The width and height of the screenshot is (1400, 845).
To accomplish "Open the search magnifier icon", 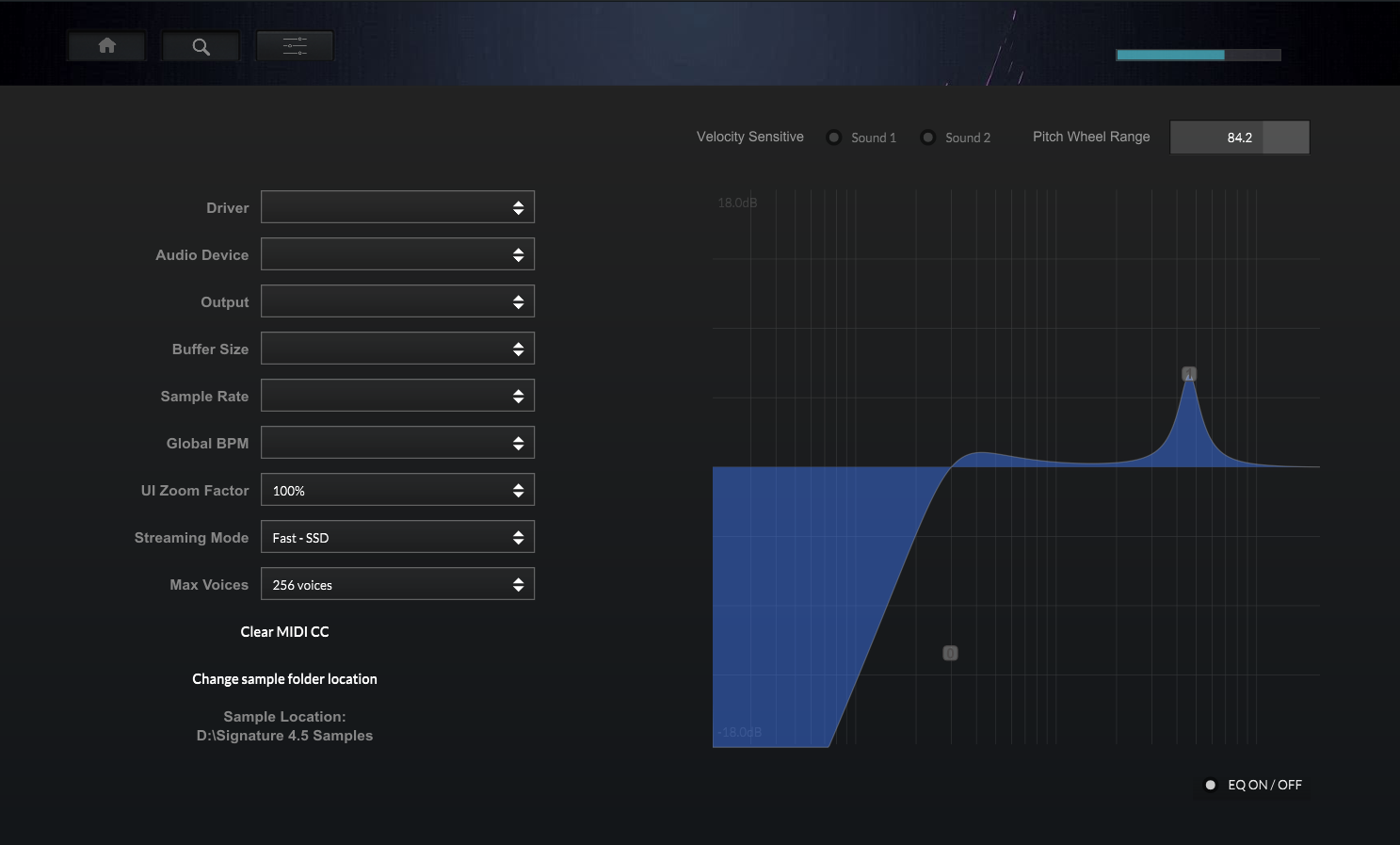I will pyautogui.click(x=201, y=46).
